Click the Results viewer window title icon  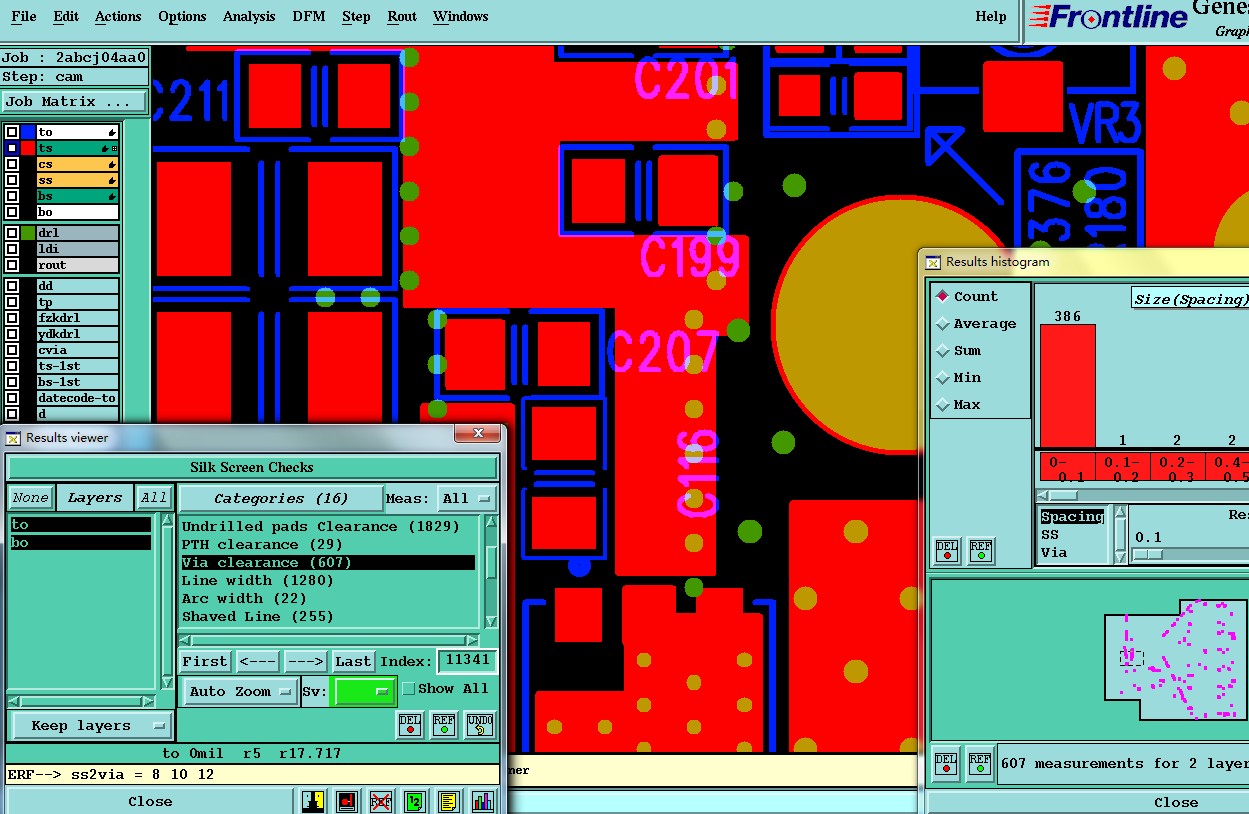13,438
